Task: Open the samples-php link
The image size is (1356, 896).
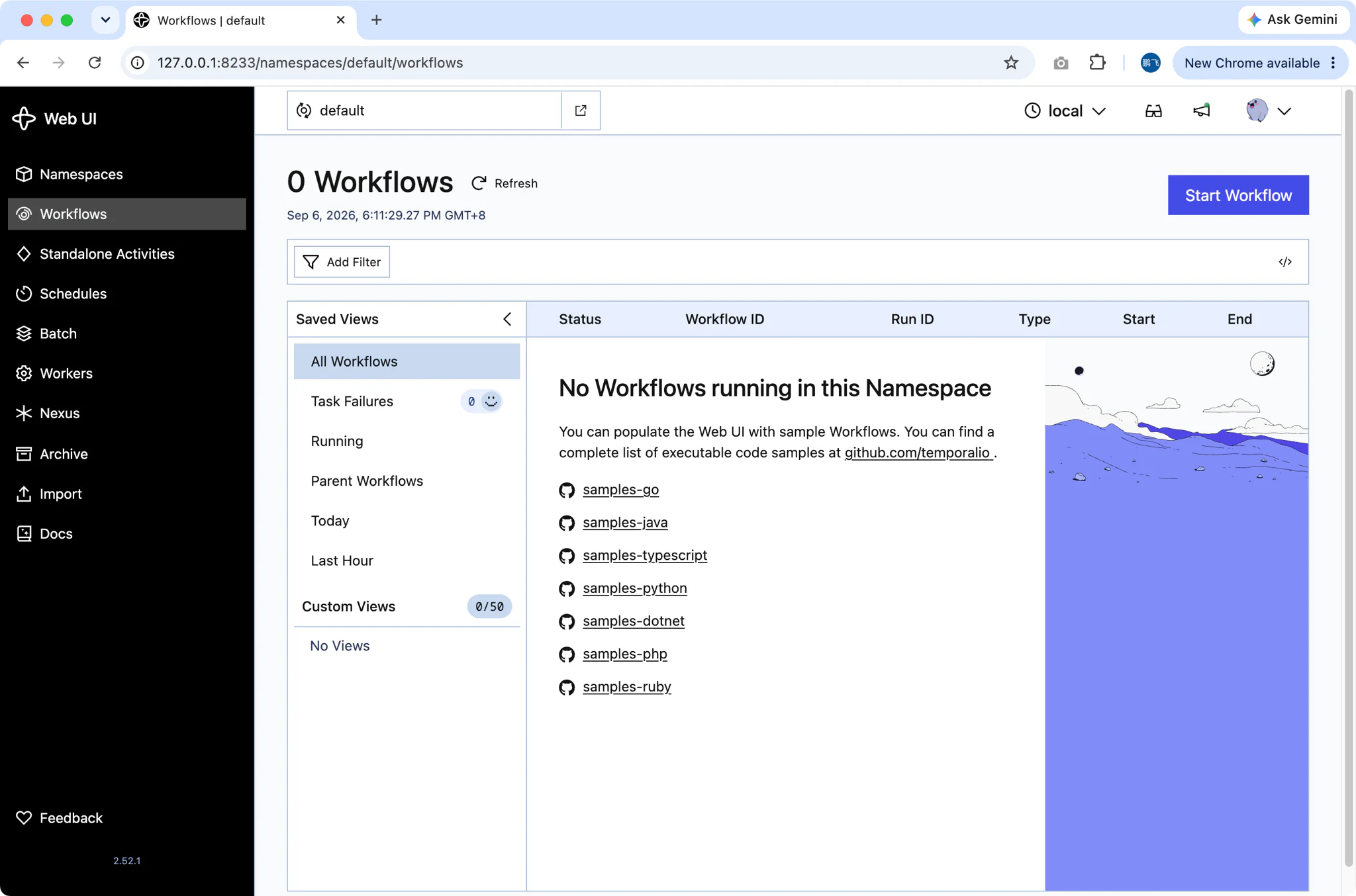Action: 624,654
